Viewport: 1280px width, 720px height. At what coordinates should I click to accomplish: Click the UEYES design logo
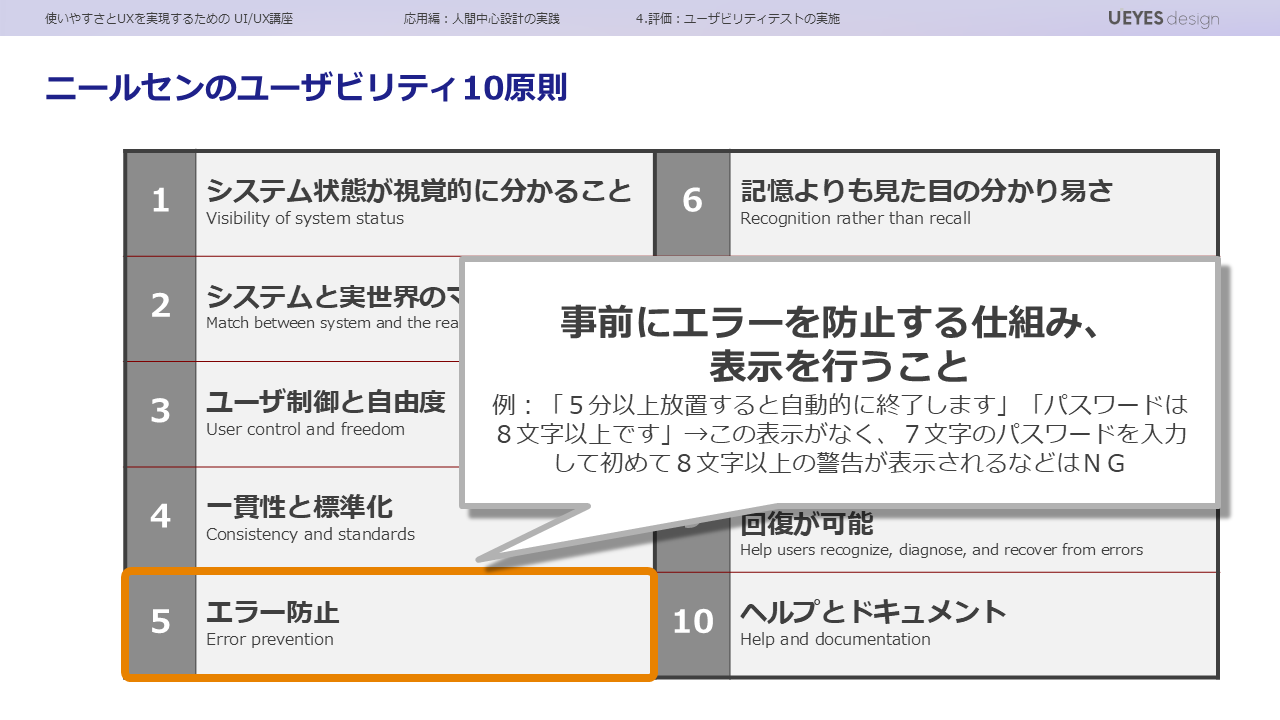[1163, 18]
